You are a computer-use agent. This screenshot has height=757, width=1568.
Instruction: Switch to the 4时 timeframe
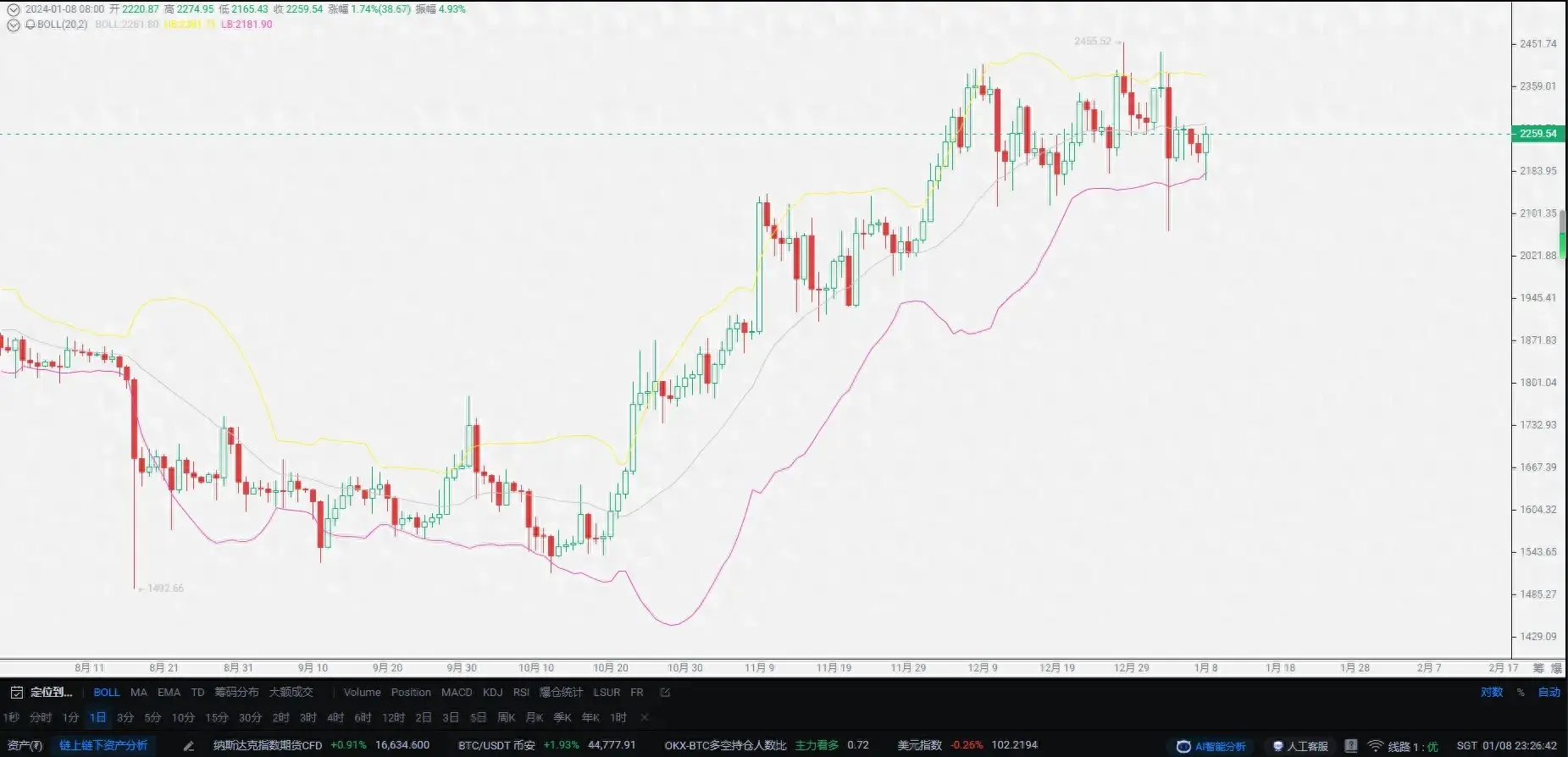click(x=335, y=718)
